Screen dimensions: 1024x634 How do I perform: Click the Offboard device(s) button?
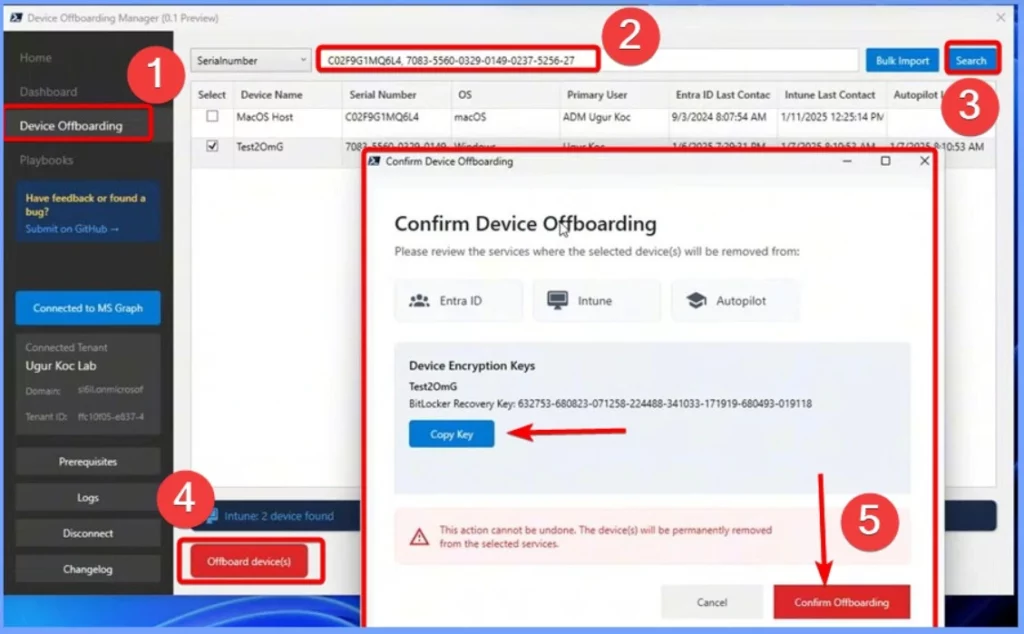249,562
